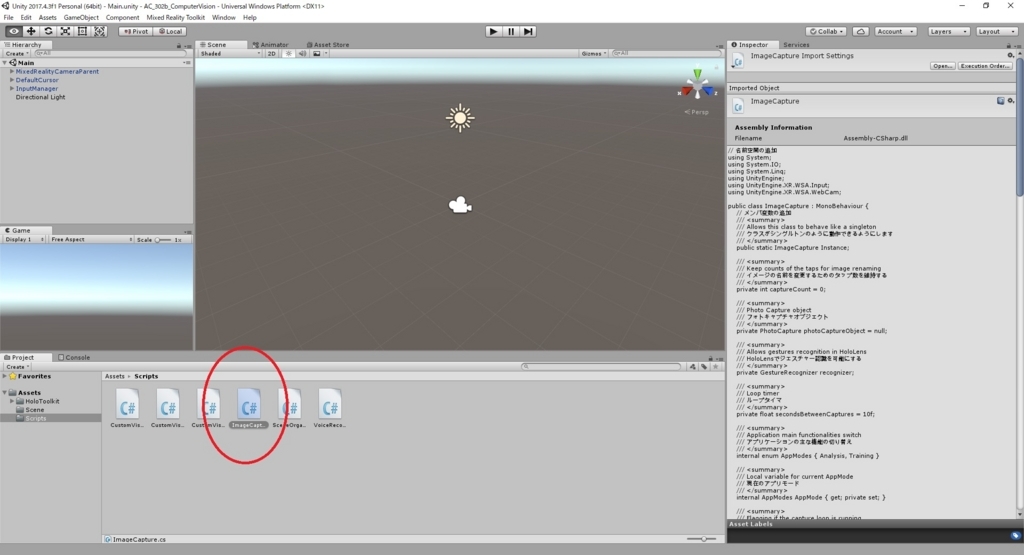This screenshot has width=1024, height=555.
Task: Toggle the Hierarchy panel lock
Action: coord(179,46)
